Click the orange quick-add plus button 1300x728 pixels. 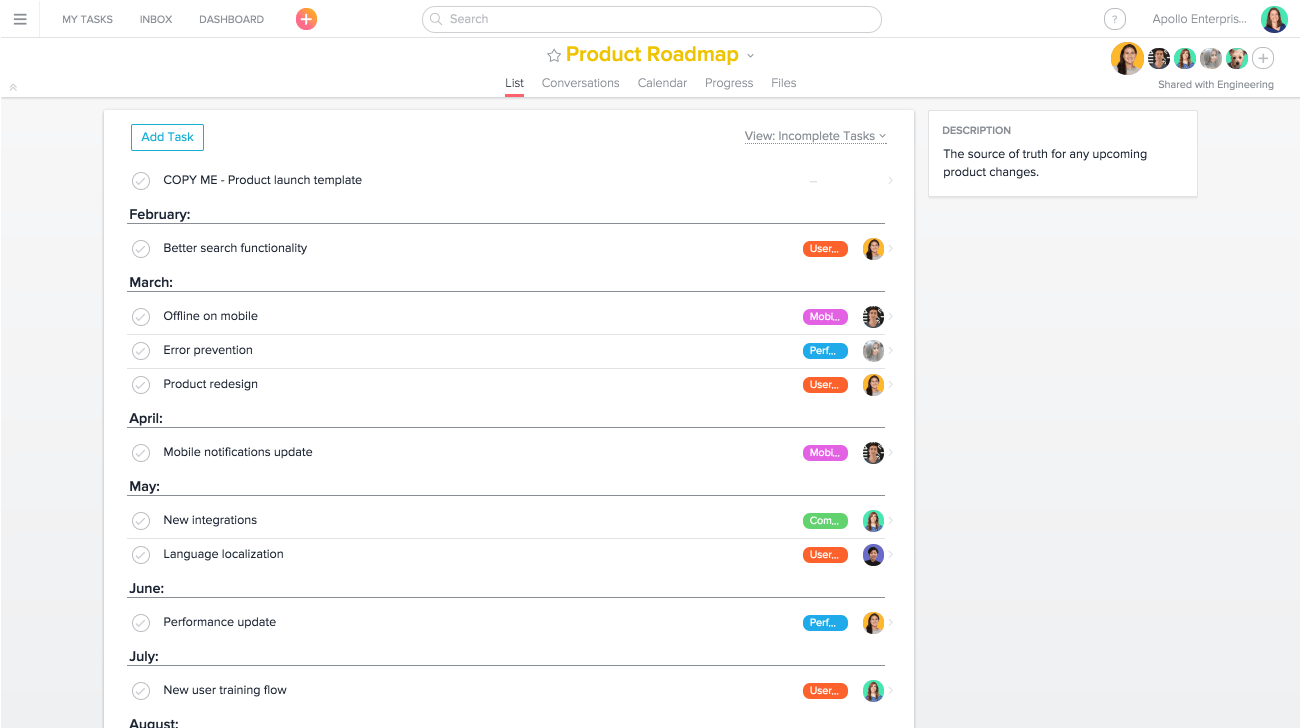point(306,18)
